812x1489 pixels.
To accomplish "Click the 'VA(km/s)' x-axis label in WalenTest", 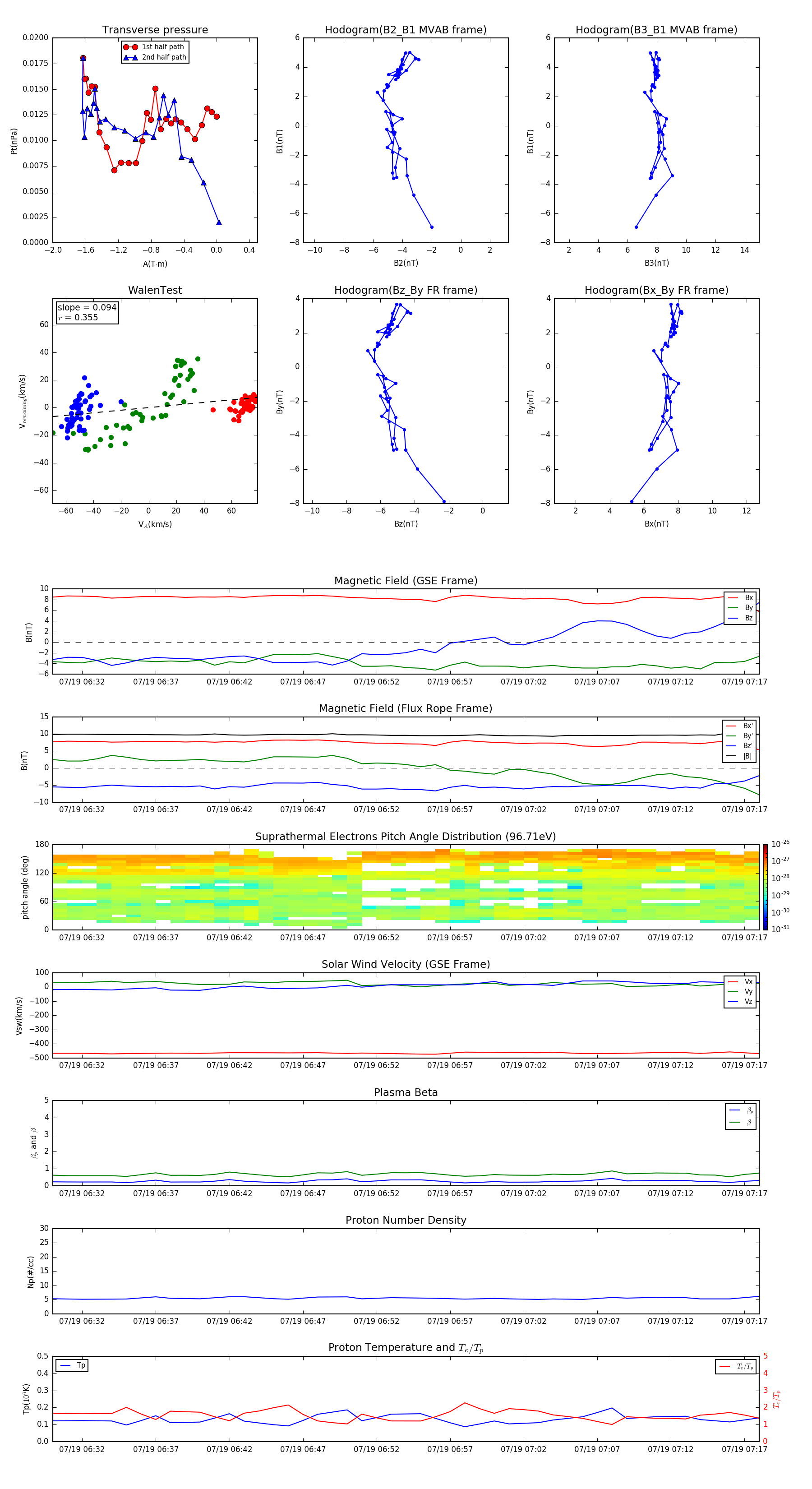I will click(155, 524).
